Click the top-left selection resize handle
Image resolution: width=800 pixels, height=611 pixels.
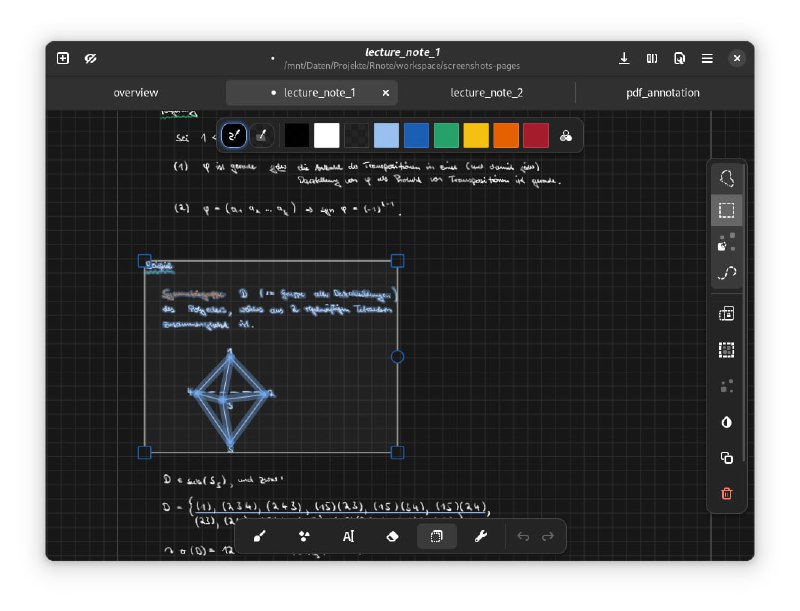(144, 260)
